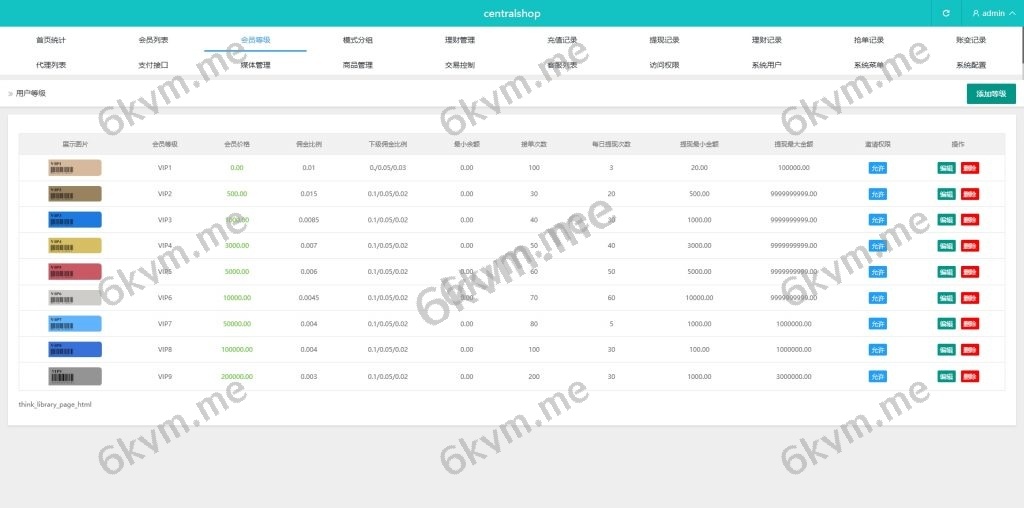1024x508 pixels.
Task: Delete the VIP7 level
Action: point(970,324)
